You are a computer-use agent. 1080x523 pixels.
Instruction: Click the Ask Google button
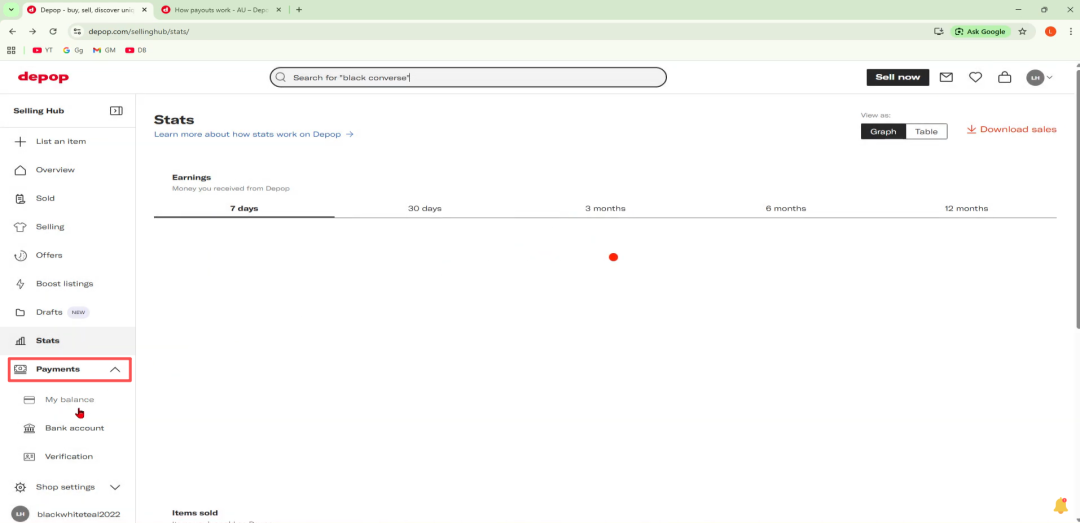click(981, 32)
